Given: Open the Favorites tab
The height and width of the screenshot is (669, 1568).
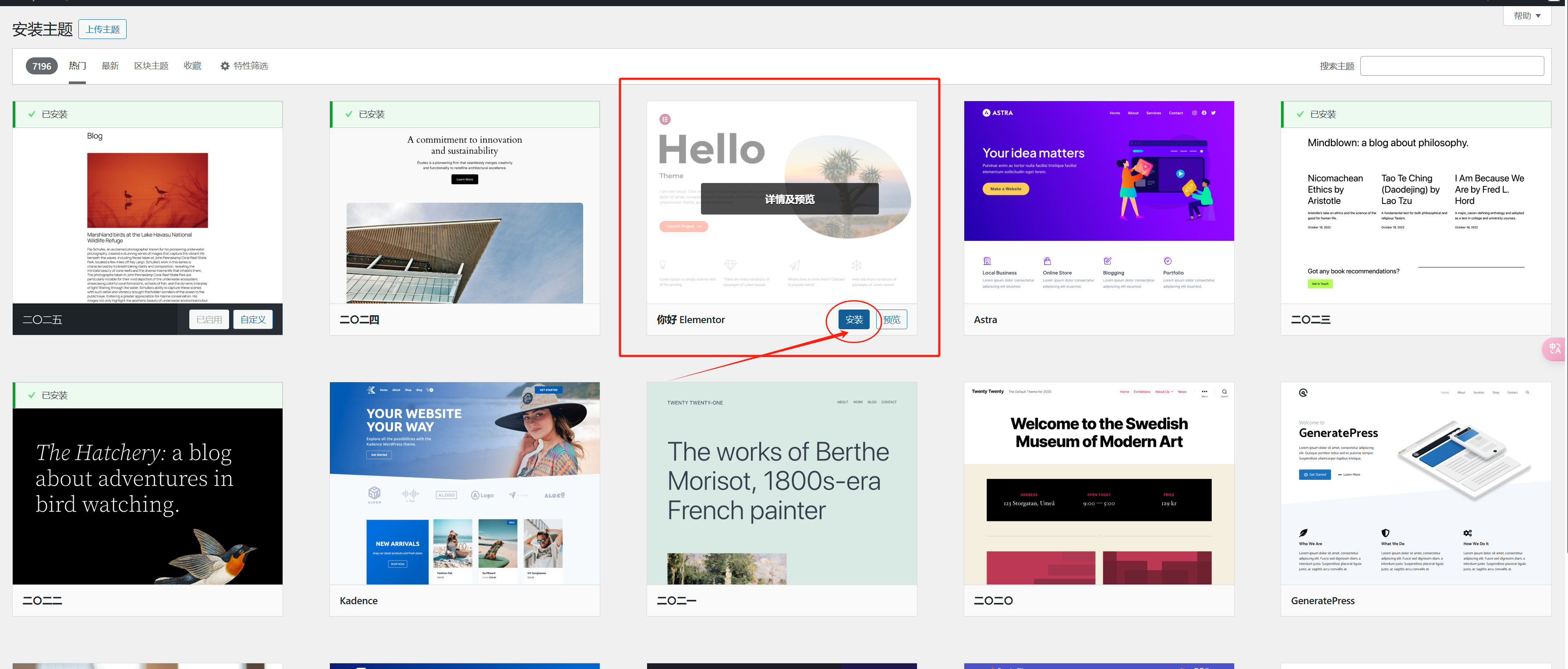Looking at the screenshot, I should 192,66.
